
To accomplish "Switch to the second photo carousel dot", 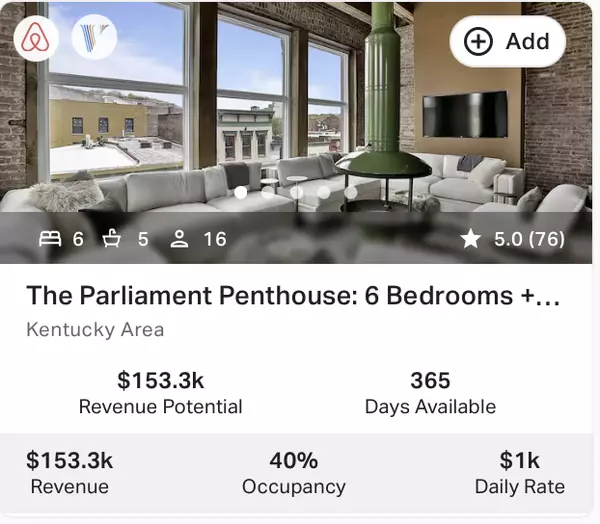I will (x=268, y=193).
